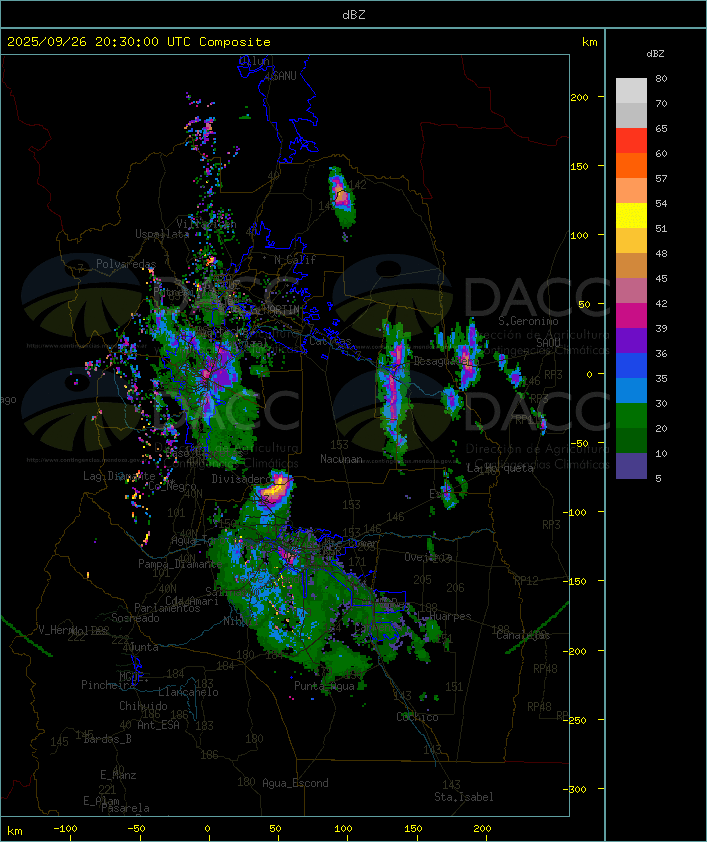Click the dBZ title in the top bar
The image size is (707, 842).
click(x=354, y=15)
